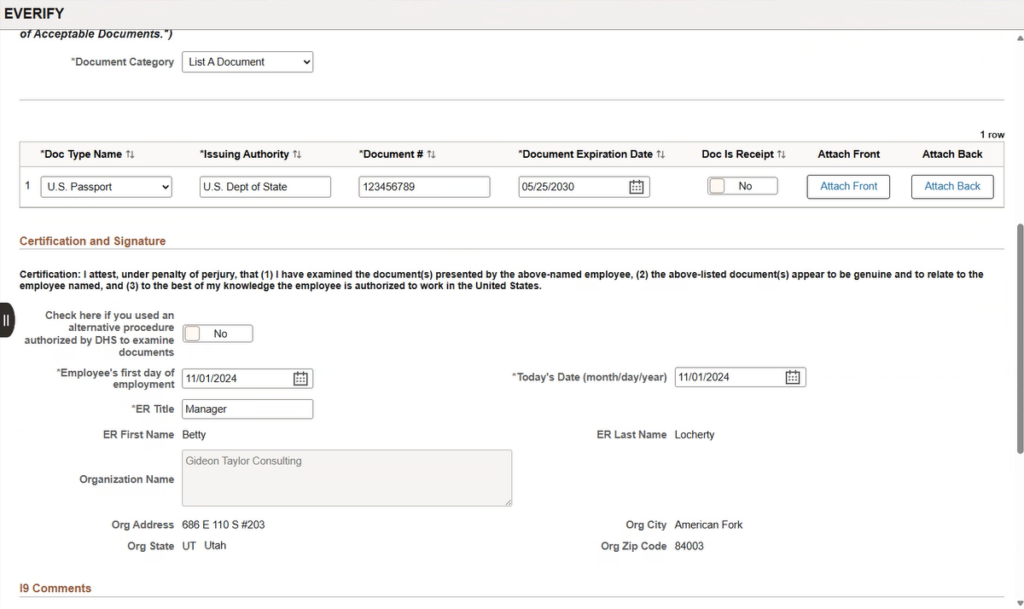Sort by Doc Type Name column
Viewport: 1024px width, 609px height.
point(130,155)
